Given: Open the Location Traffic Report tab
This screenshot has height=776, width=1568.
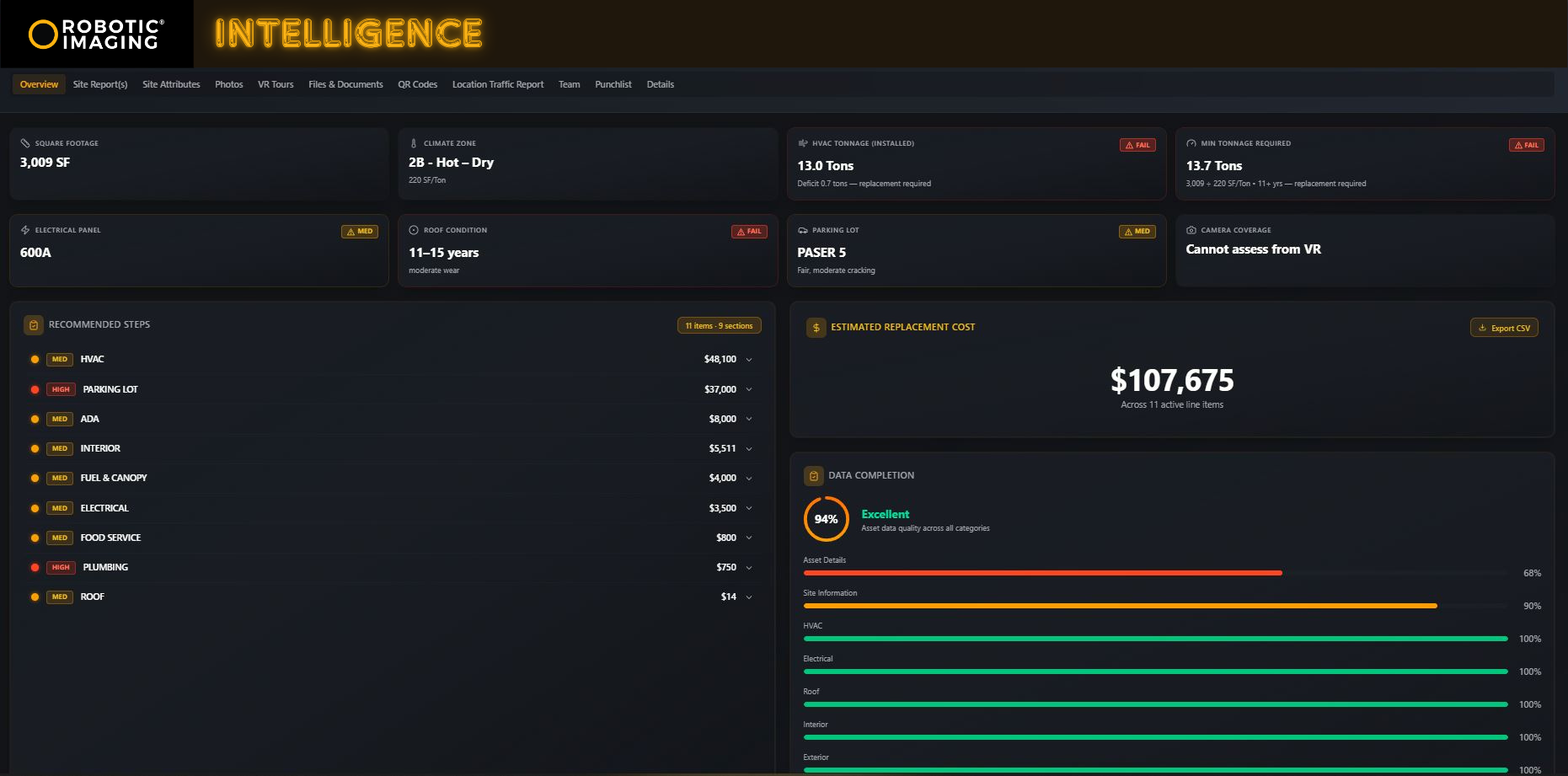Looking at the screenshot, I should point(497,84).
